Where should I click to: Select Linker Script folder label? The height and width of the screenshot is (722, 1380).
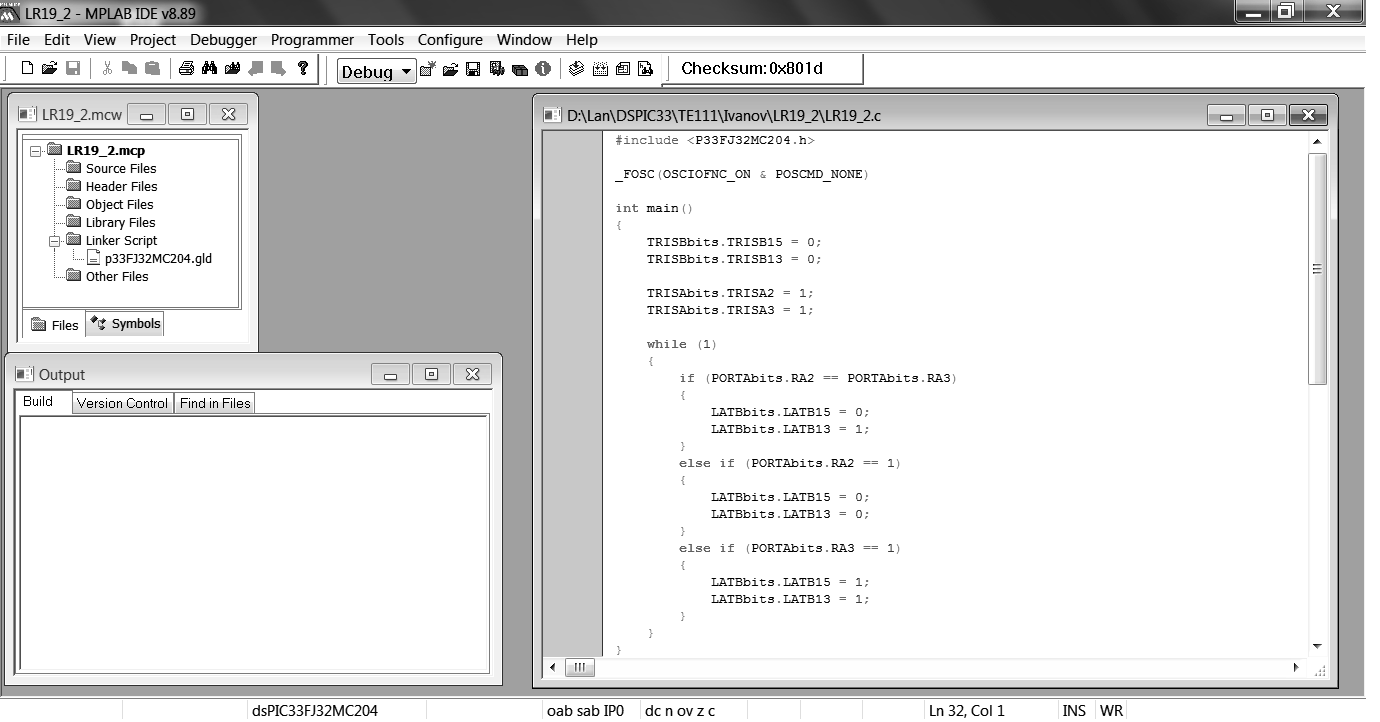121,240
